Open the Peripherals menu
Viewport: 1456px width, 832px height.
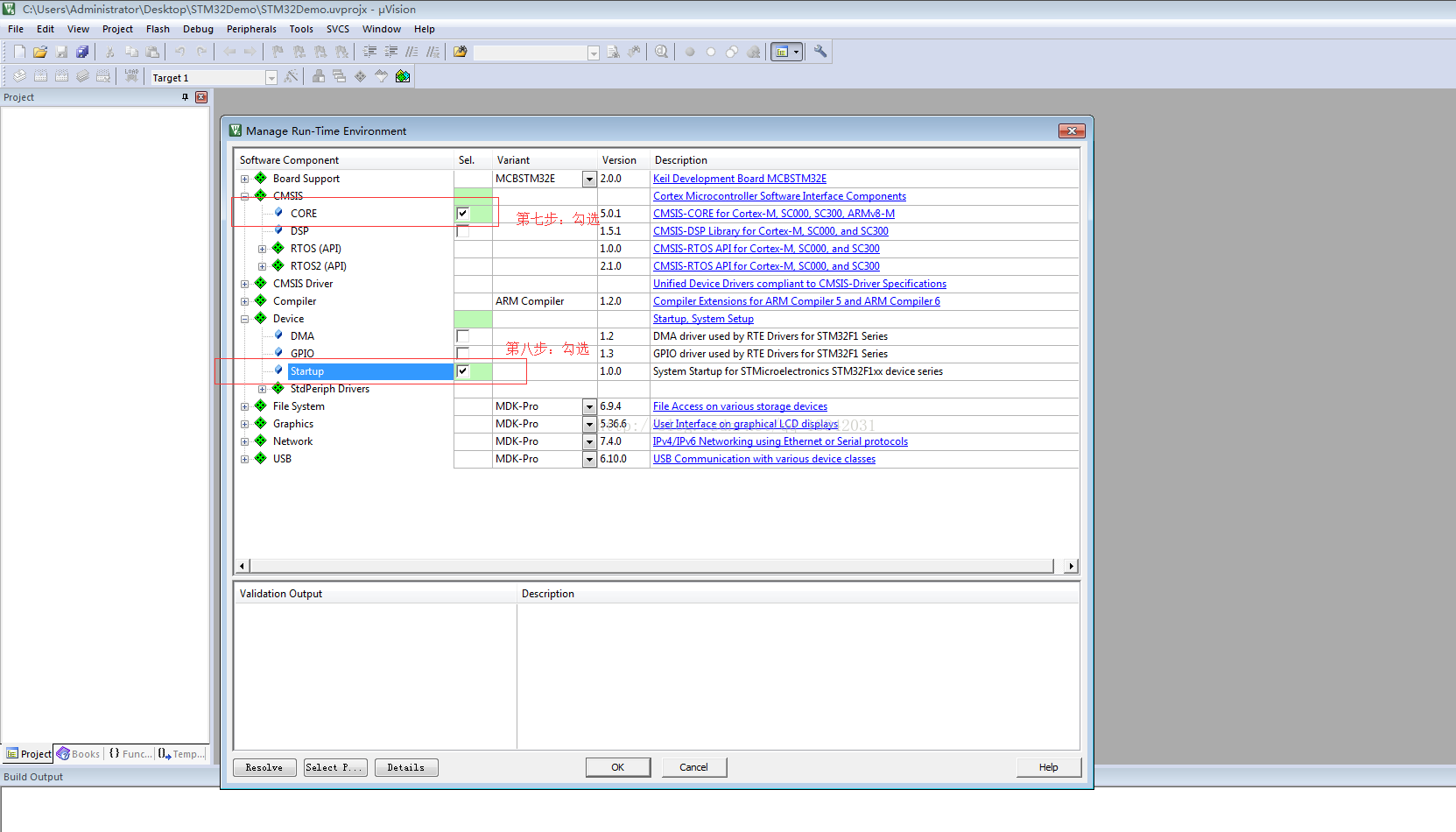(251, 29)
